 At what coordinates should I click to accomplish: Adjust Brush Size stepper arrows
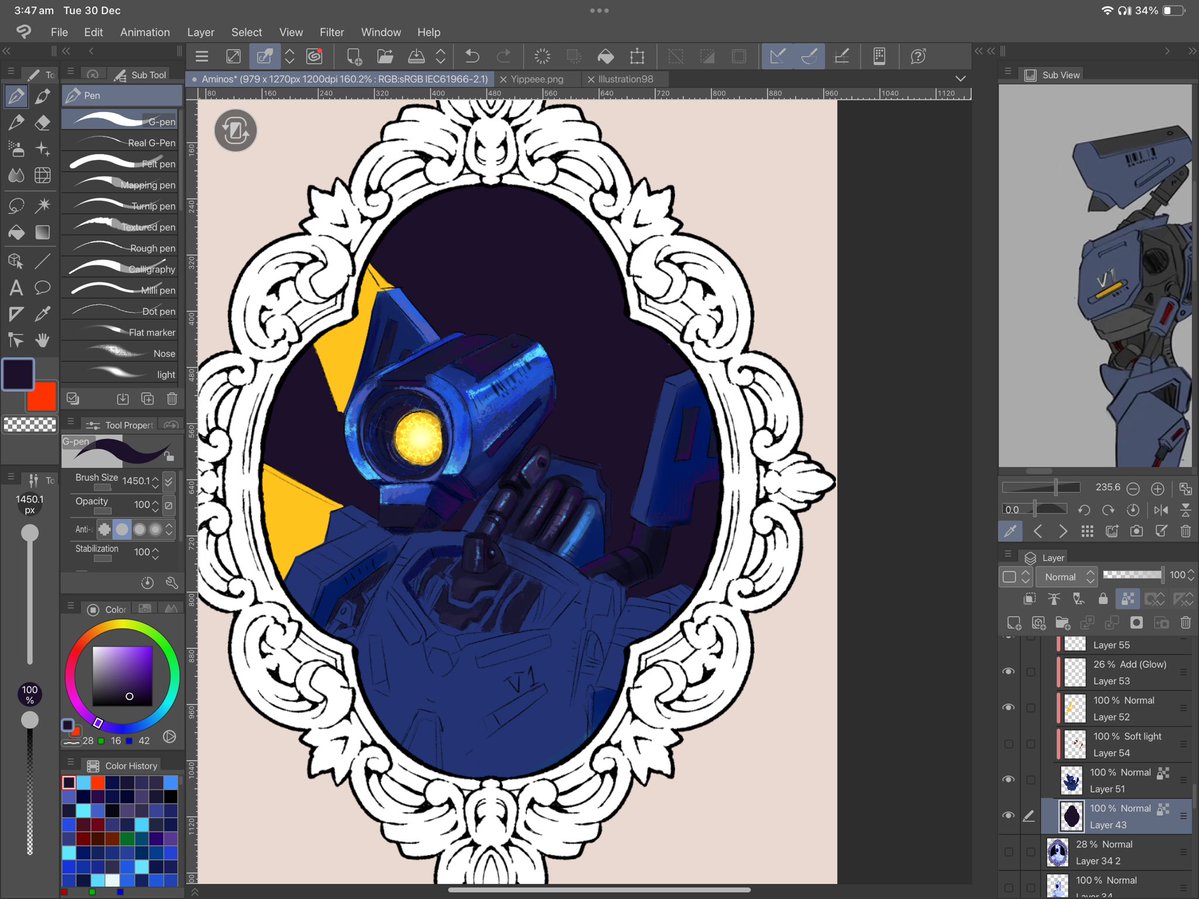coord(155,482)
